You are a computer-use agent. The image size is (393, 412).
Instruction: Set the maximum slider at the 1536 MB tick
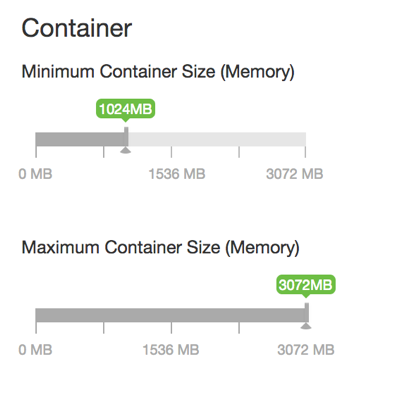(x=171, y=315)
